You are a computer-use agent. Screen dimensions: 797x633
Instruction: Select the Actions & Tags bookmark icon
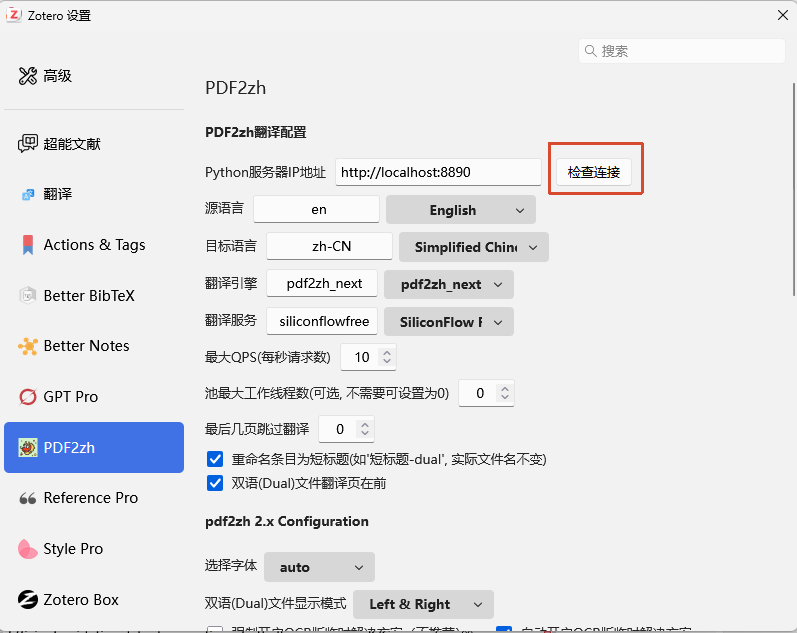point(28,245)
